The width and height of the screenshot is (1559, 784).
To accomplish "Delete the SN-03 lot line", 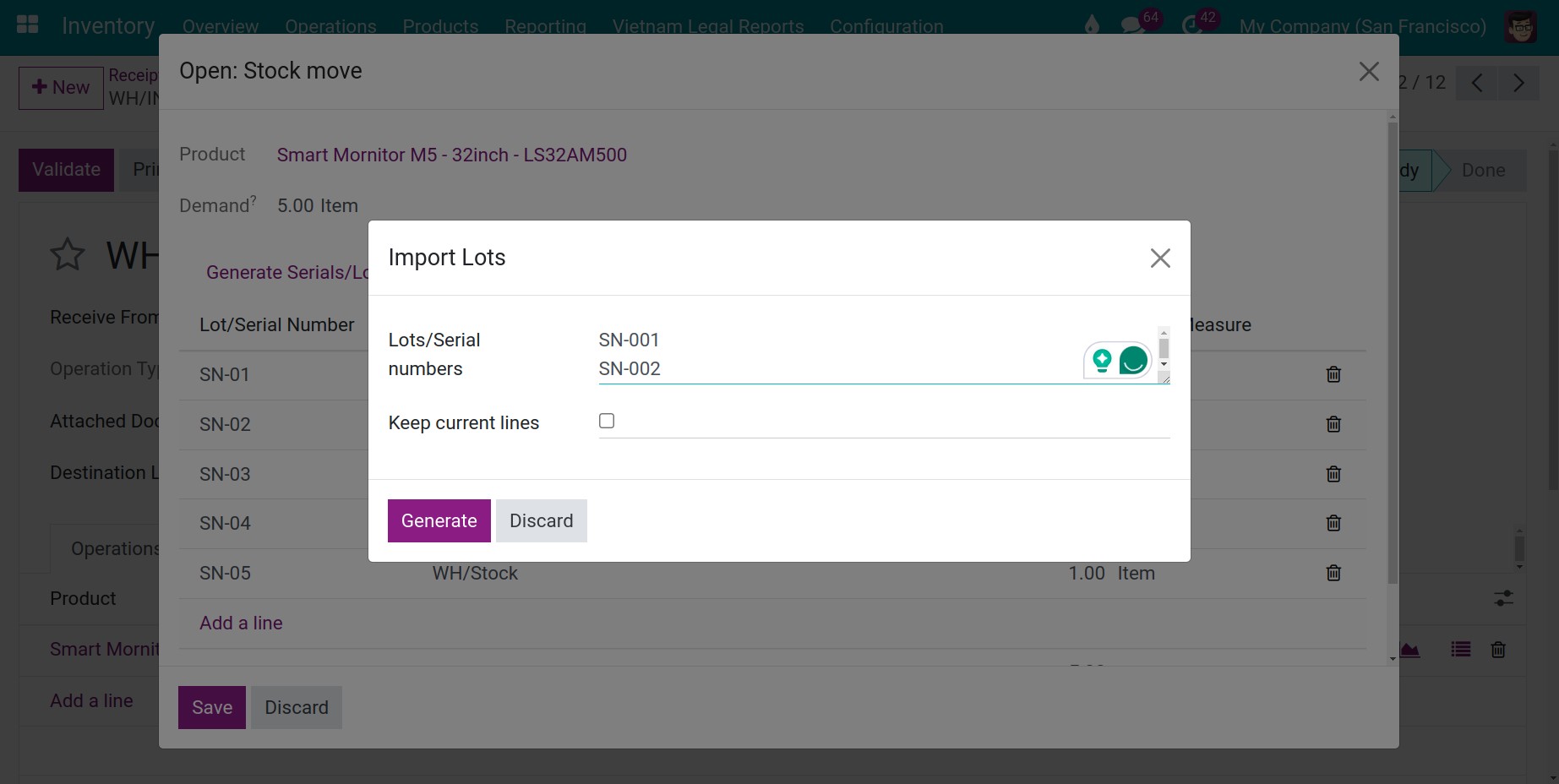I will [x=1333, y=474].
